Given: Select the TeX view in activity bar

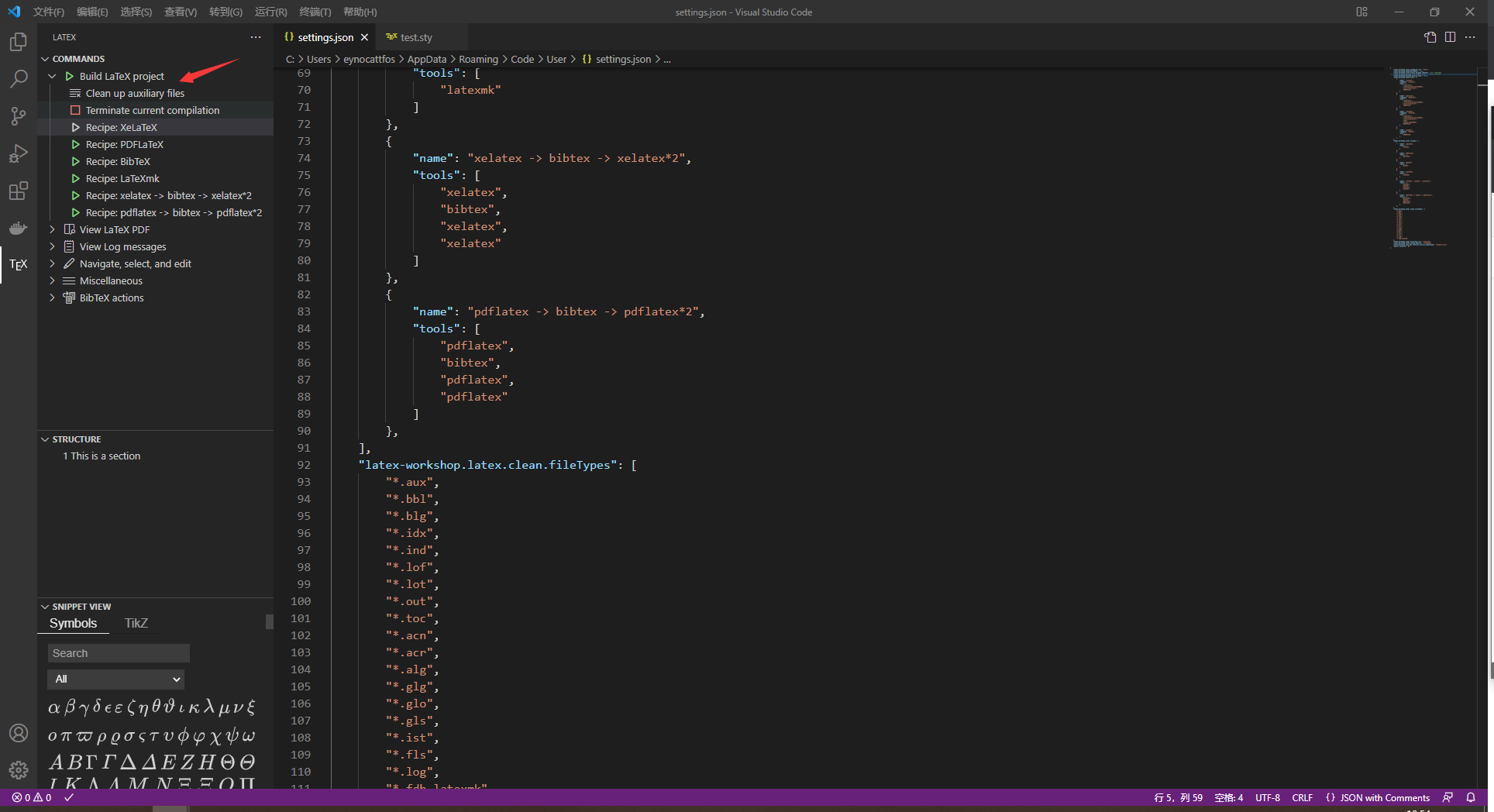Looking at the screenshot, I should coord(19,265).
